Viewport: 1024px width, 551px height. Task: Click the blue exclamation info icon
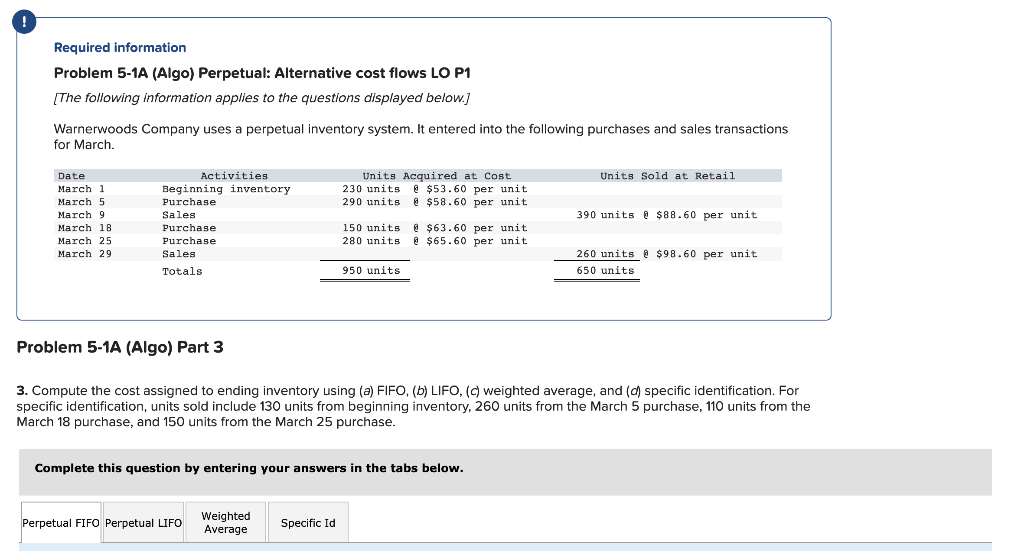[x=24, y=22]
